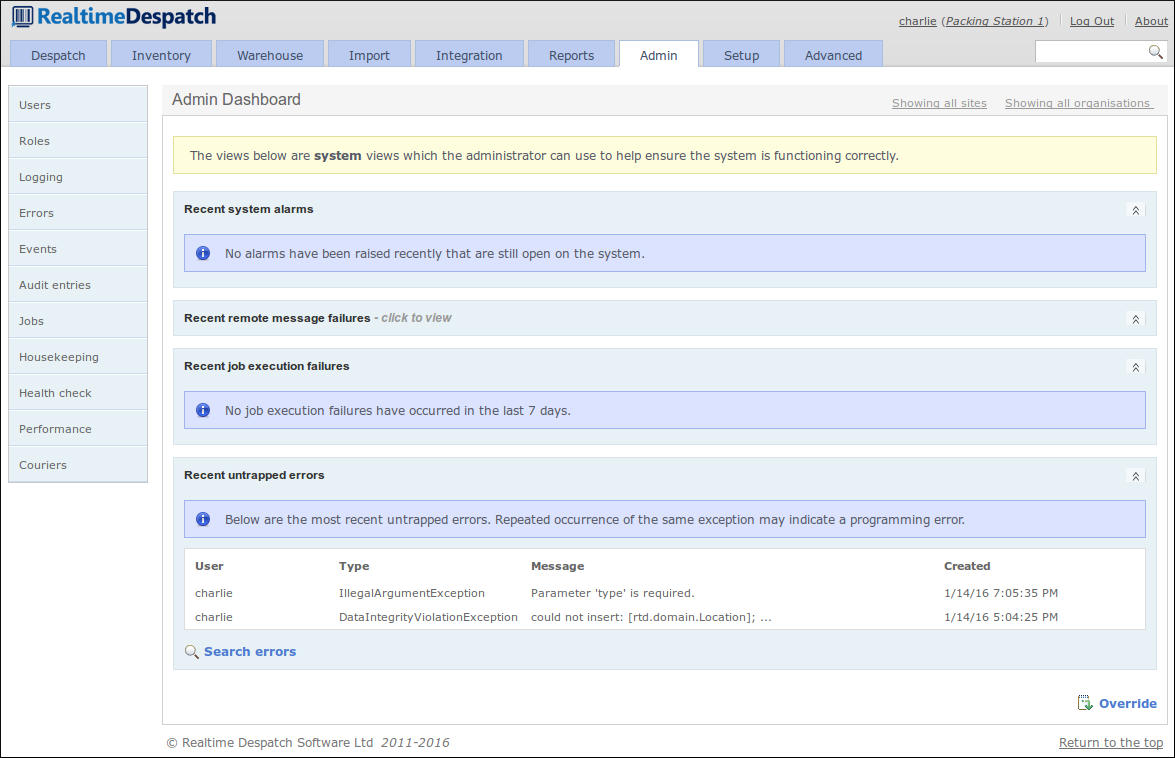Image resolution: width=1175 pixels, height=758 pixels.
Task: Click the Override icon
Action: pyautogui.click(x=1085, y=703)
